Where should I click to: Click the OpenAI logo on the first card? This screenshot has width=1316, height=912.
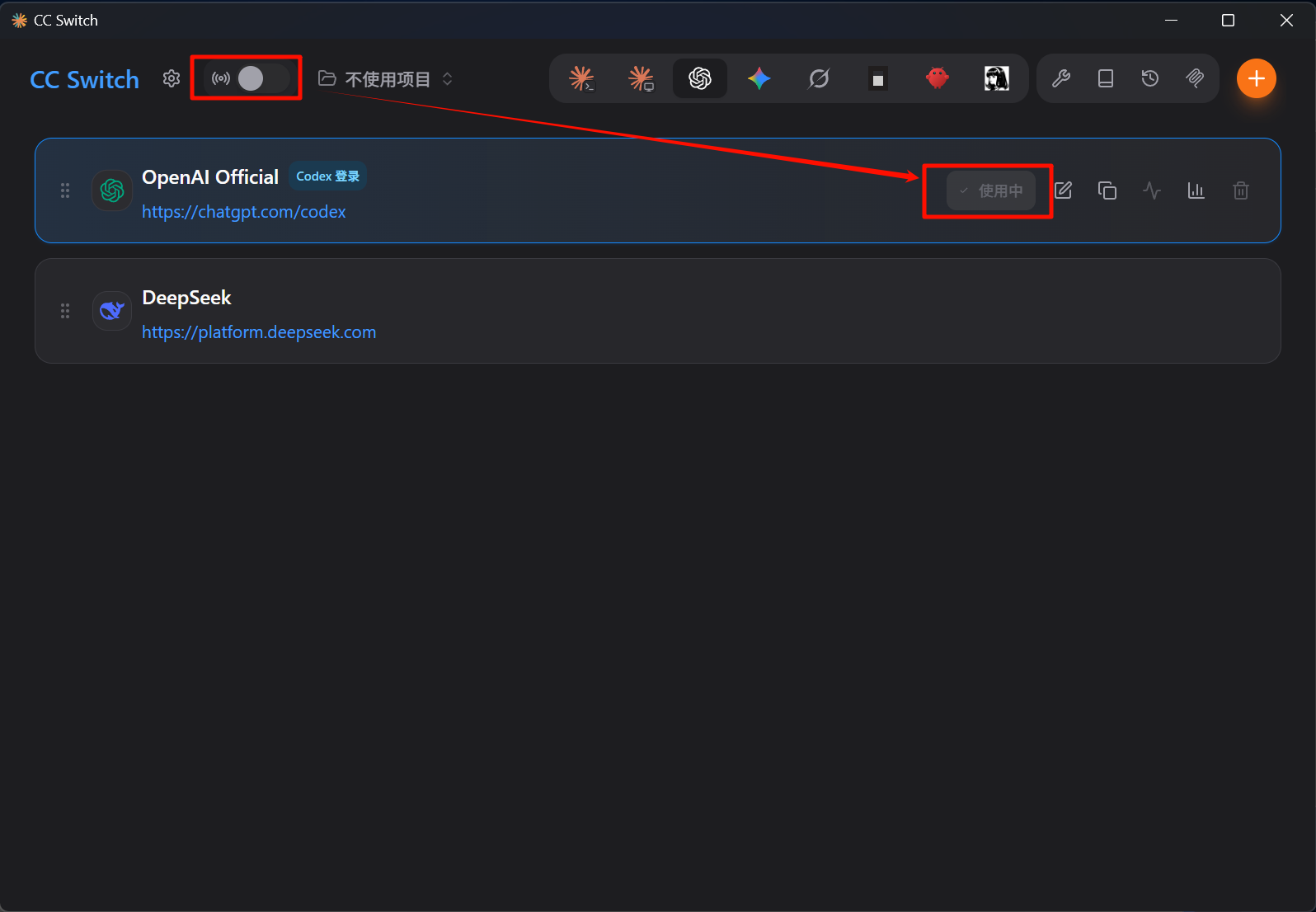pos(112,190)
